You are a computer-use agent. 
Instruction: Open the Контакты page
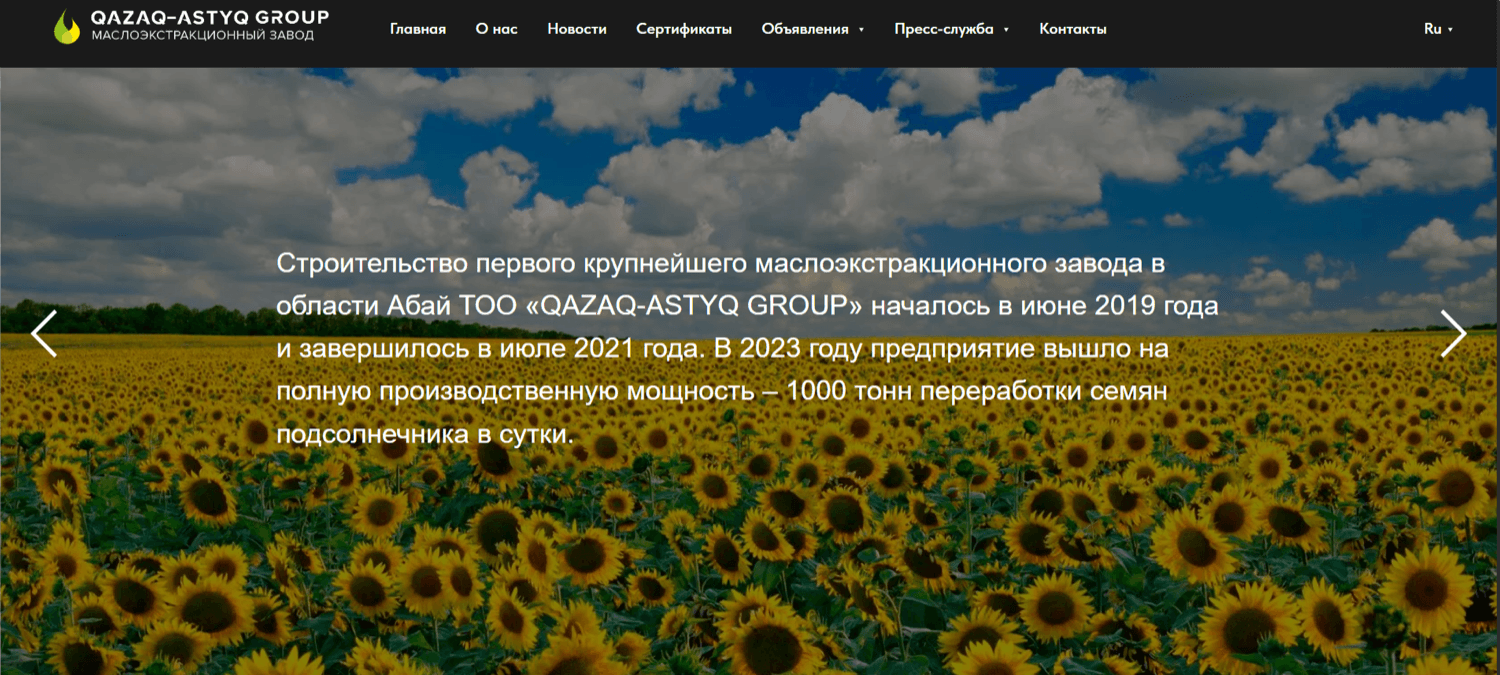click(x=1073, y=29)
